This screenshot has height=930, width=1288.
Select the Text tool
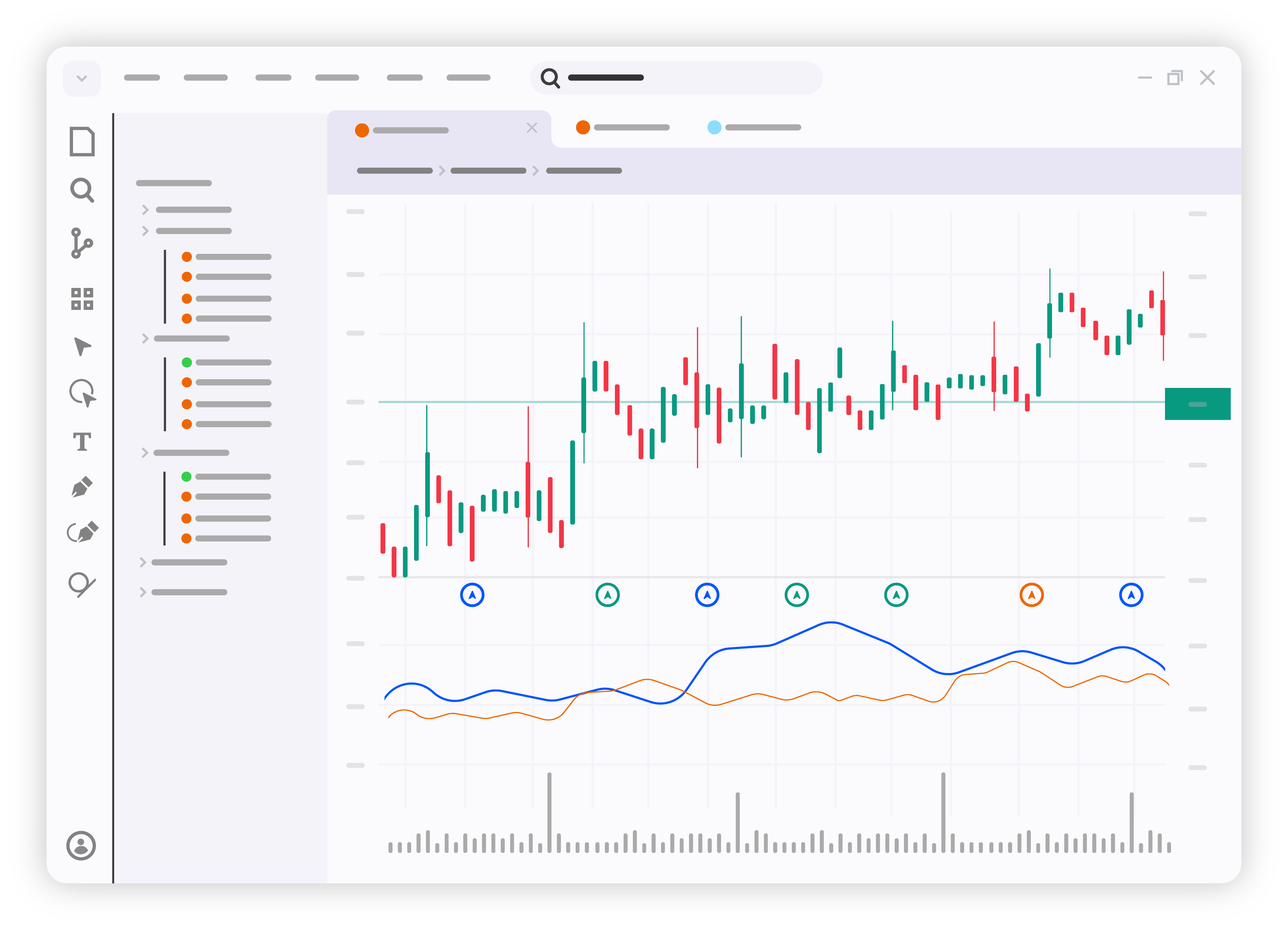[x=82, y=441]
